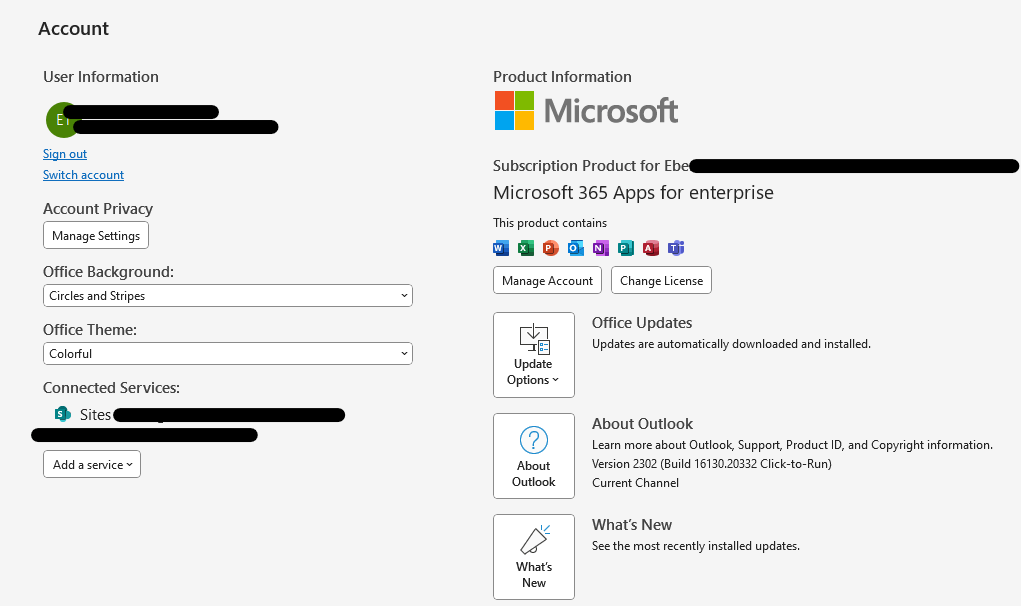
Task: Click the Microsoft four-square logo
Action: [x=514, y=110]
